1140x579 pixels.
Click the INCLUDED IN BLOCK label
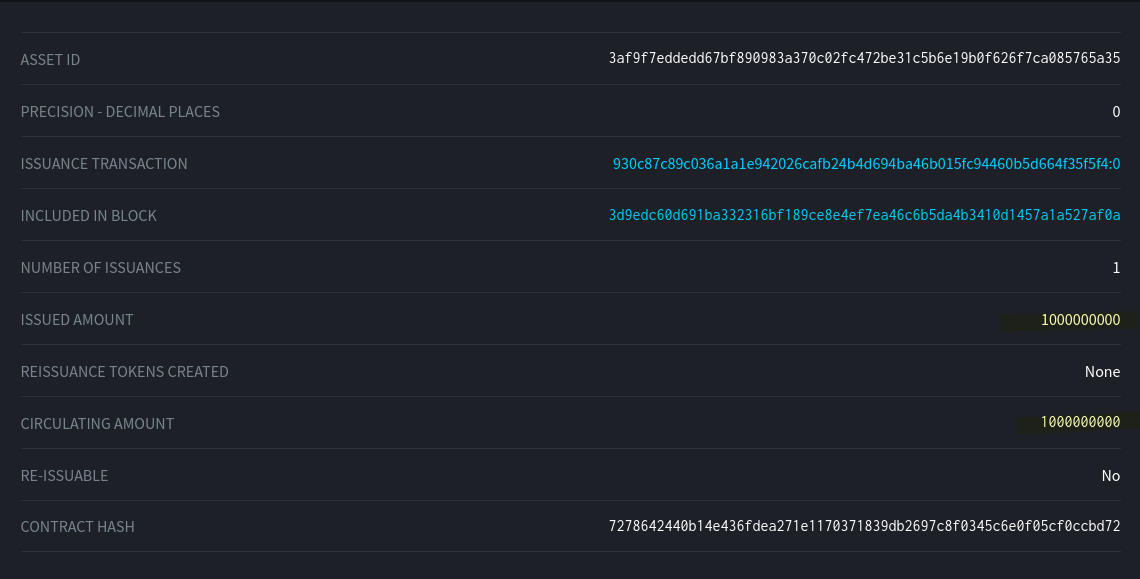pyautogui.click(x=89, y=216)
